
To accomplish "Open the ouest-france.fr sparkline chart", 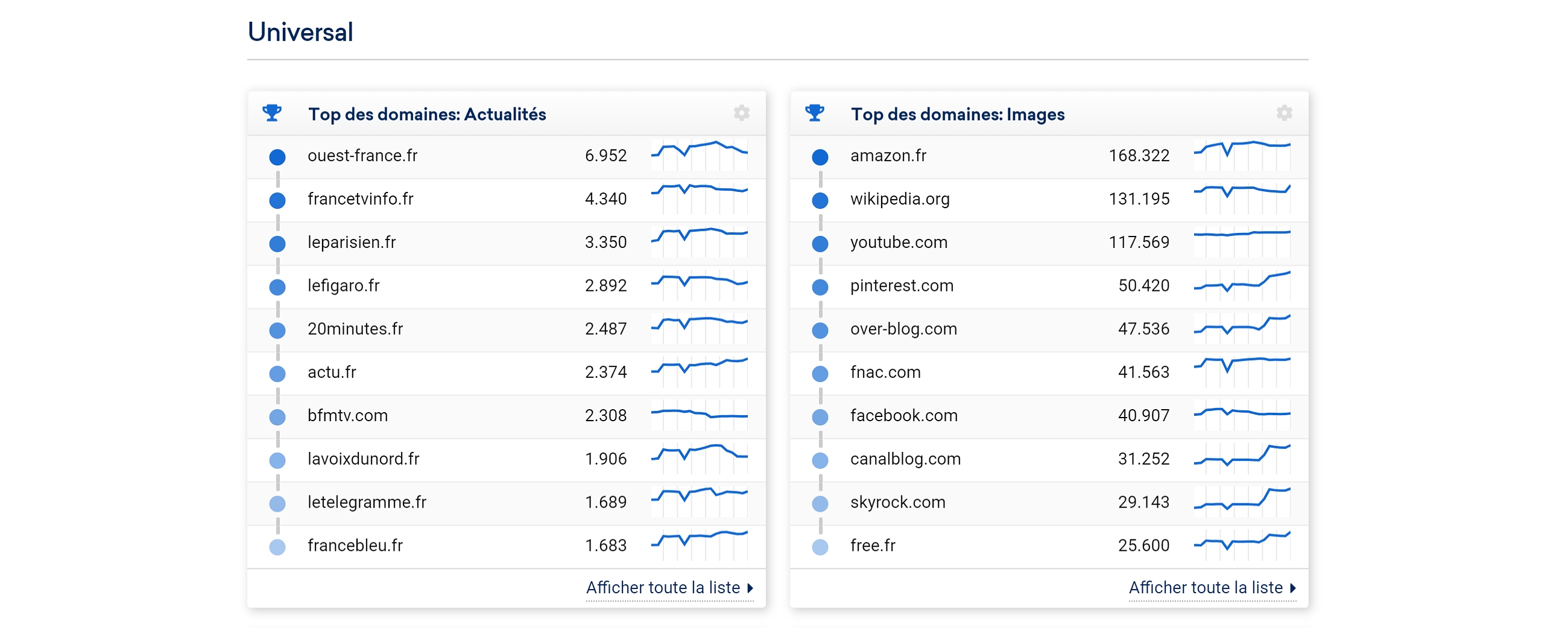I will (700, 155).
